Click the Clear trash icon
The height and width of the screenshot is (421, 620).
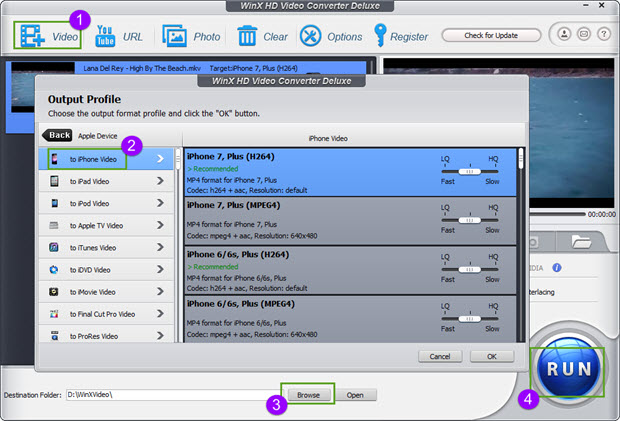tap(247, 36)
